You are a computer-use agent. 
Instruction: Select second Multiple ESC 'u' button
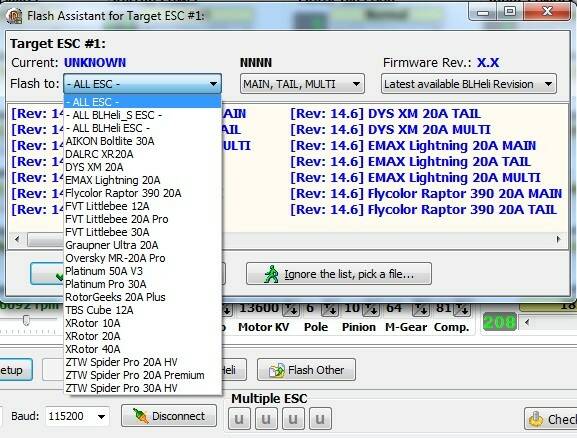click(266, 419)
